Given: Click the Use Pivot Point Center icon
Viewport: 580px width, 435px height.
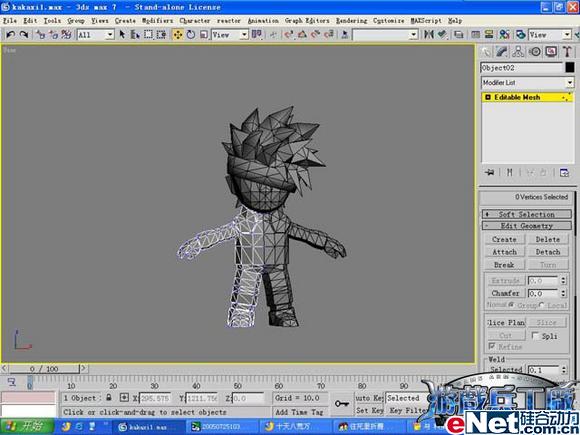Looking at the screenshot, I should [257, 35].
